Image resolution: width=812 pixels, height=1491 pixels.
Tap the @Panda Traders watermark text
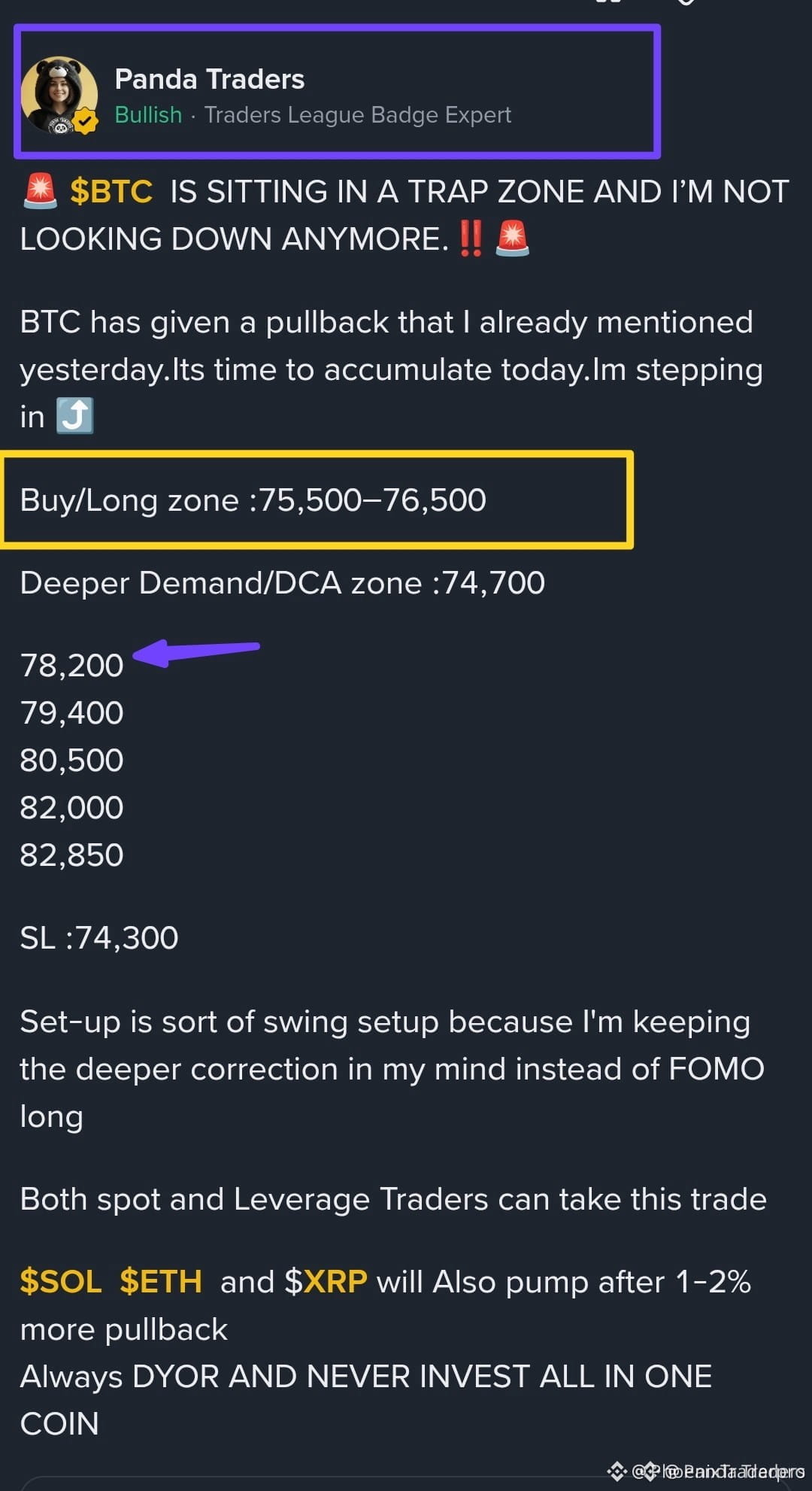pos(718,1471)
